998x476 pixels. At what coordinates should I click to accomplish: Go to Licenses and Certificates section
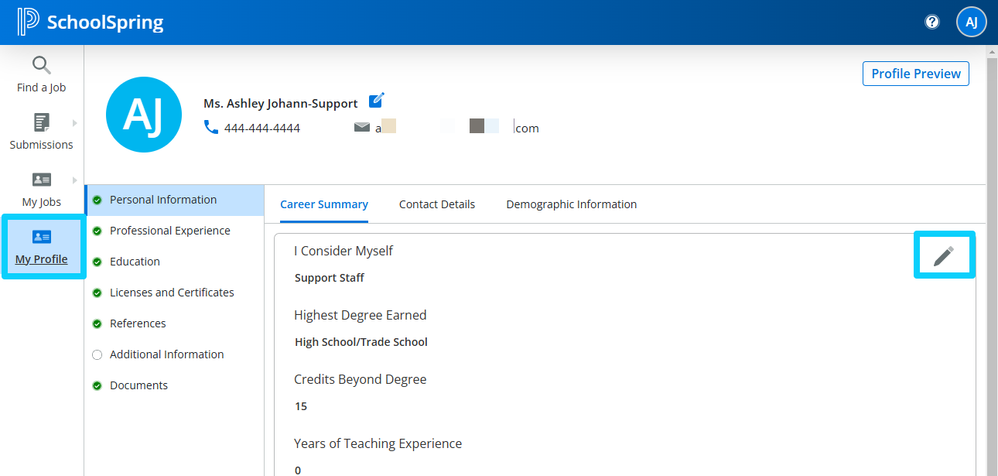pos(171,293)
